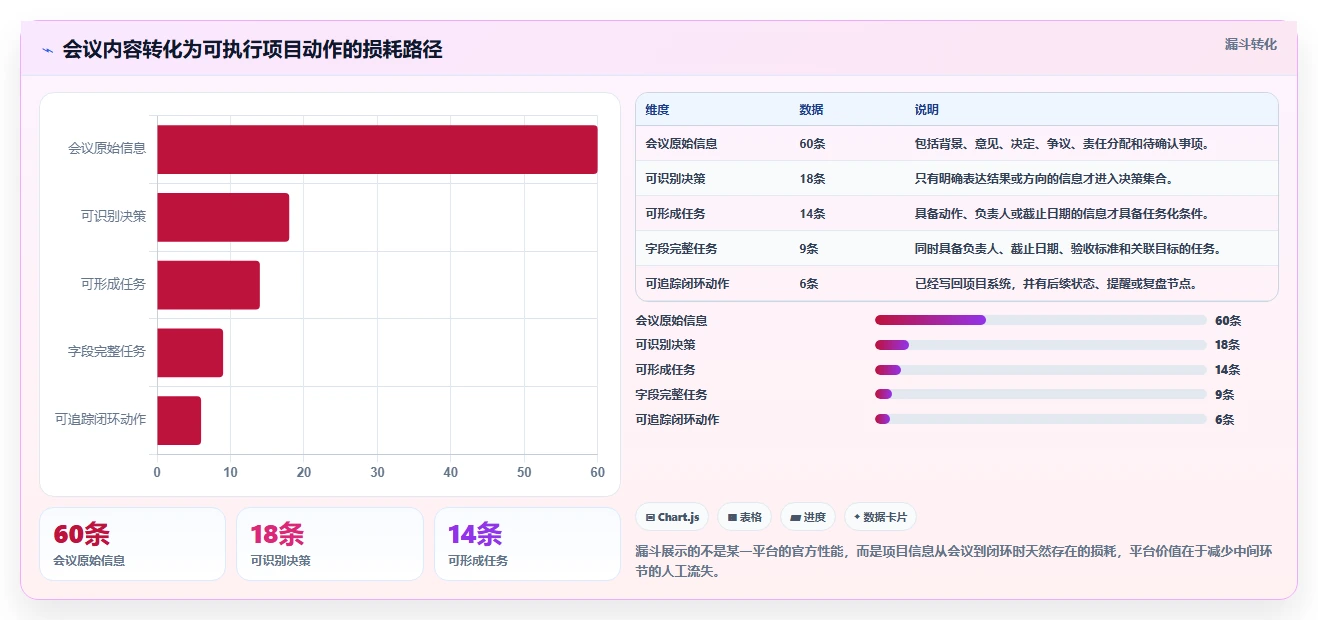Click the 会议原始信息 cell in the table
This screenshot has height=620, width=1318.
pos(681,144)
